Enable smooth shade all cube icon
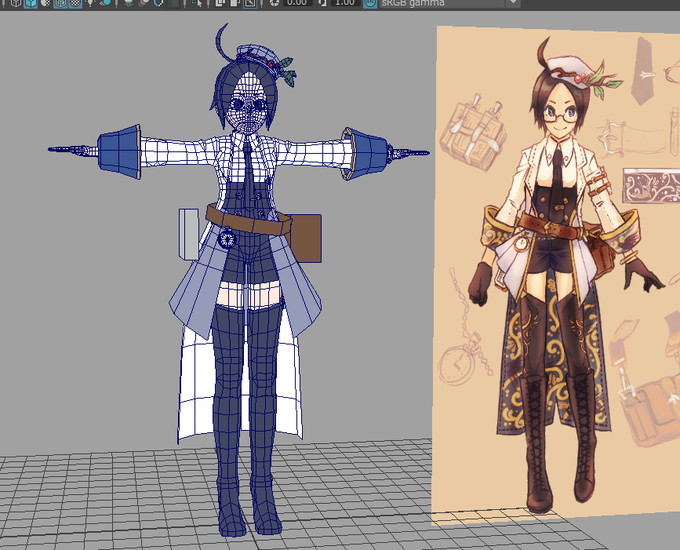680x550 pixels. click(30, 3)
